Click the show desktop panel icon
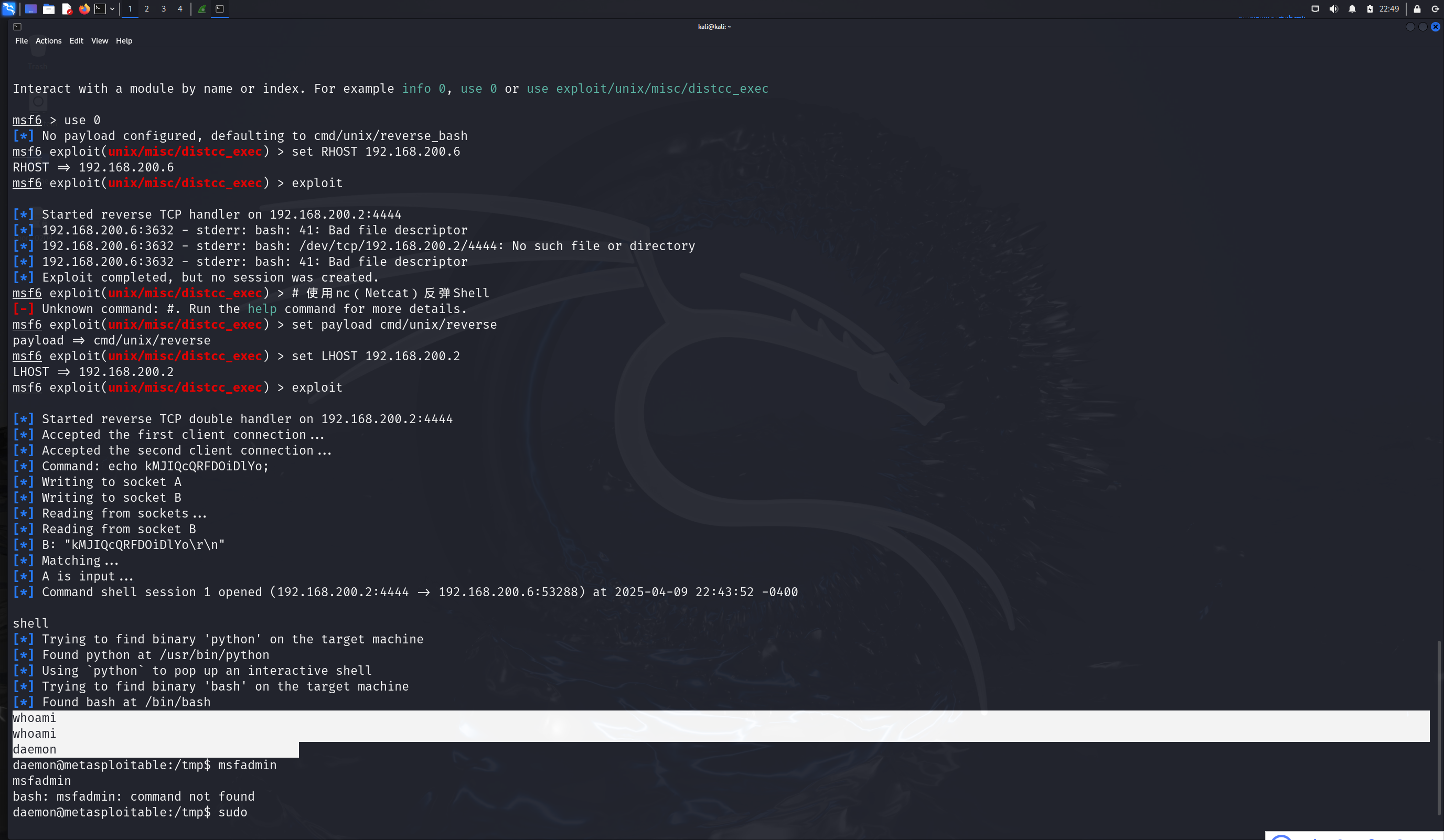Screen dimensions: 1444x840 click(x=31, y=8)
